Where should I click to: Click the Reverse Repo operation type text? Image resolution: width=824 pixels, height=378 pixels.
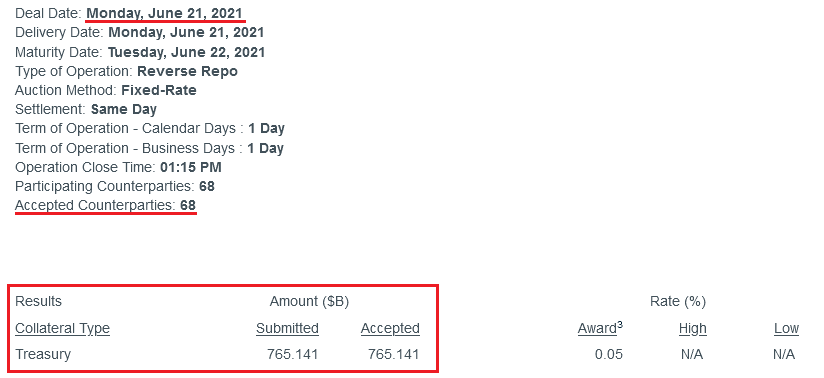(187, 71)
